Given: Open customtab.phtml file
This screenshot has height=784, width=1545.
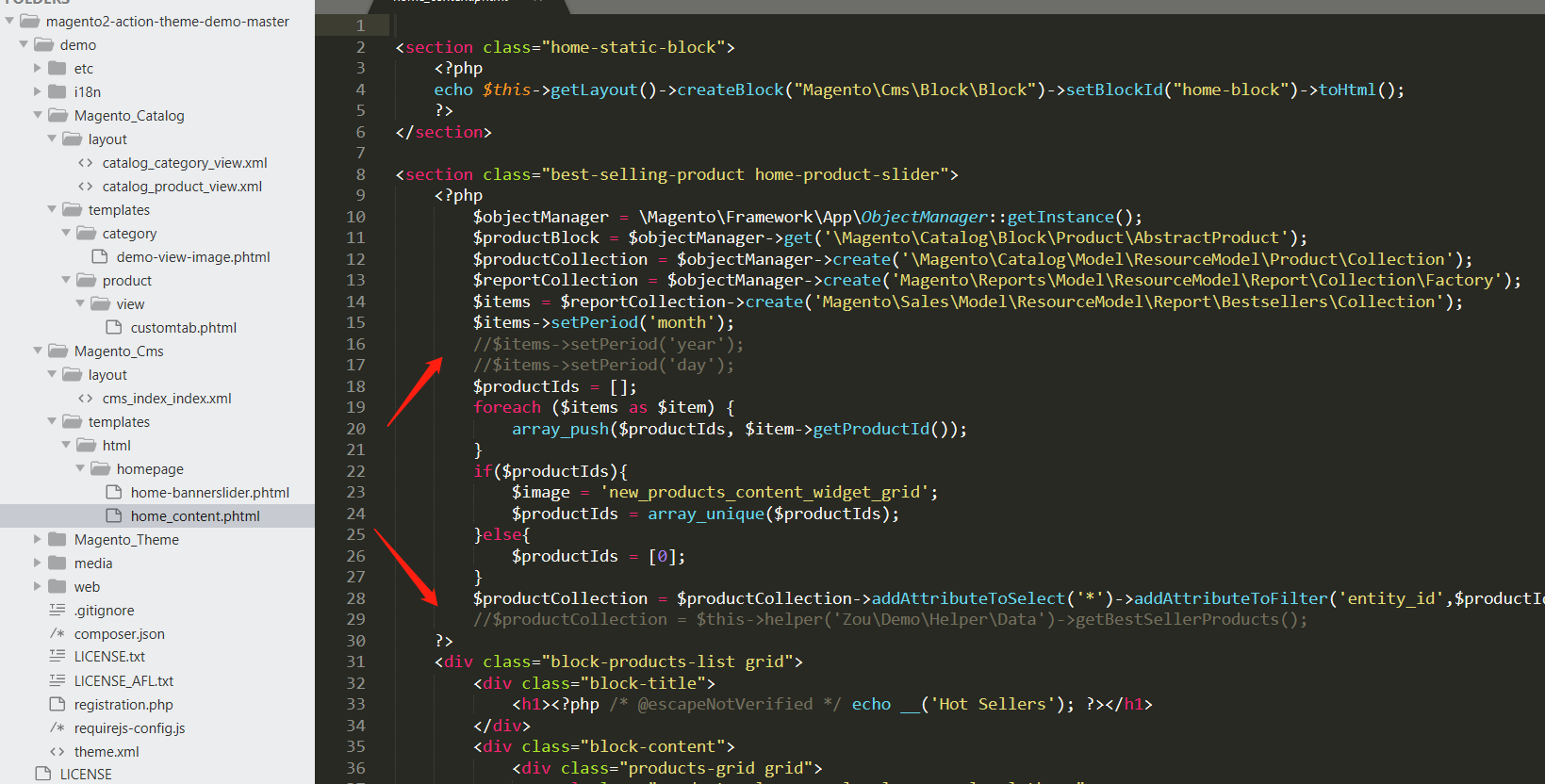Looking at the screenshot, I should (184, 327).
